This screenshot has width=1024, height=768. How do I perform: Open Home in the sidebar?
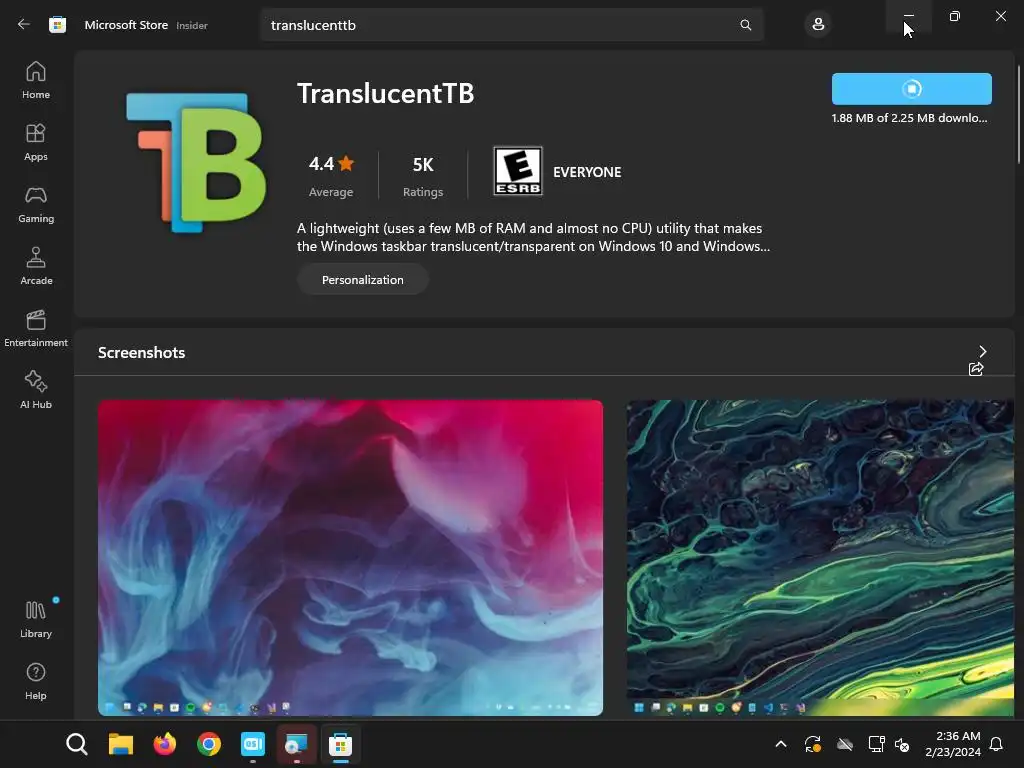coord(36,80)
